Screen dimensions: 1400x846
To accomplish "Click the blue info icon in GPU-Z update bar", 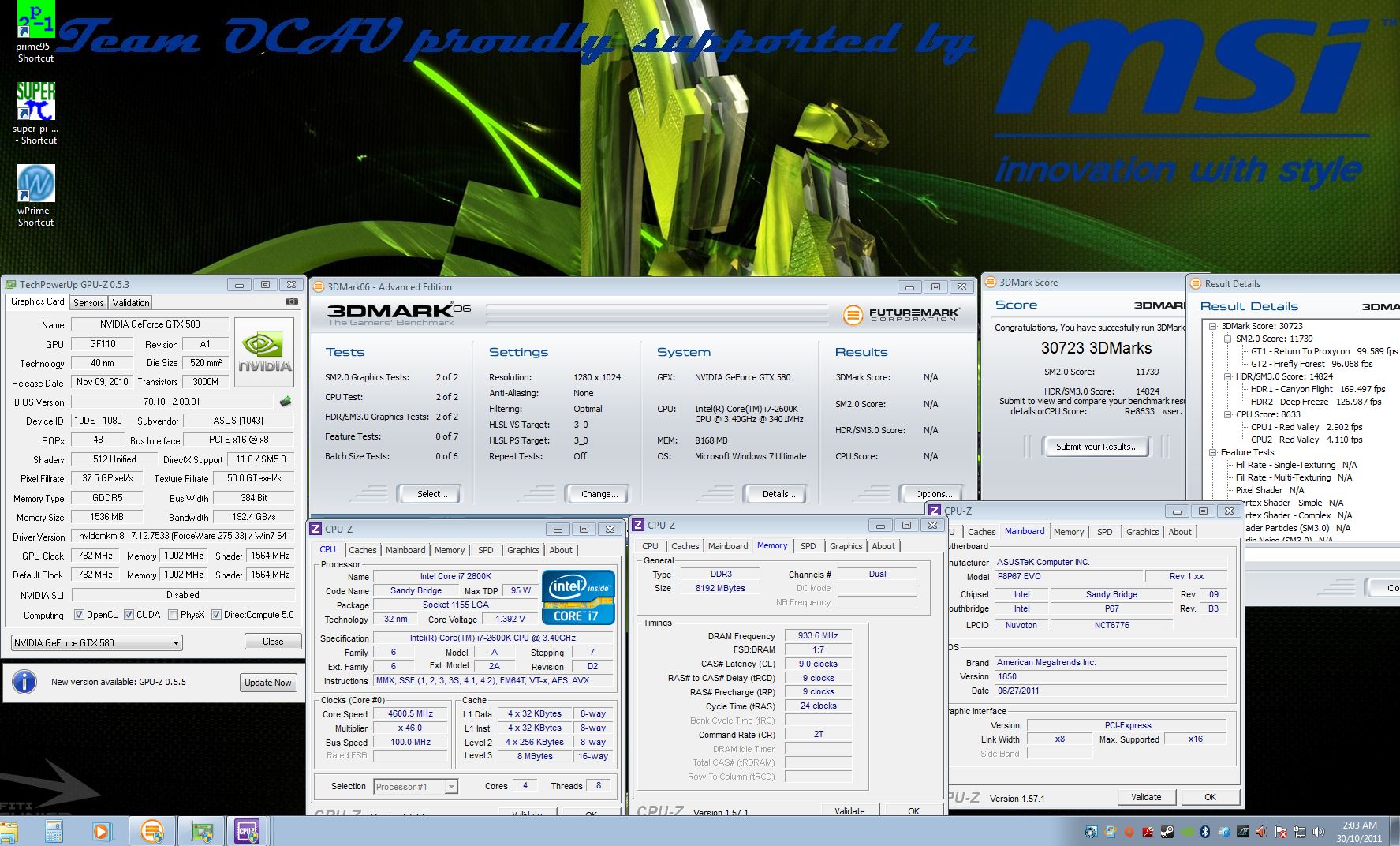I will click(x=24, y=682).
